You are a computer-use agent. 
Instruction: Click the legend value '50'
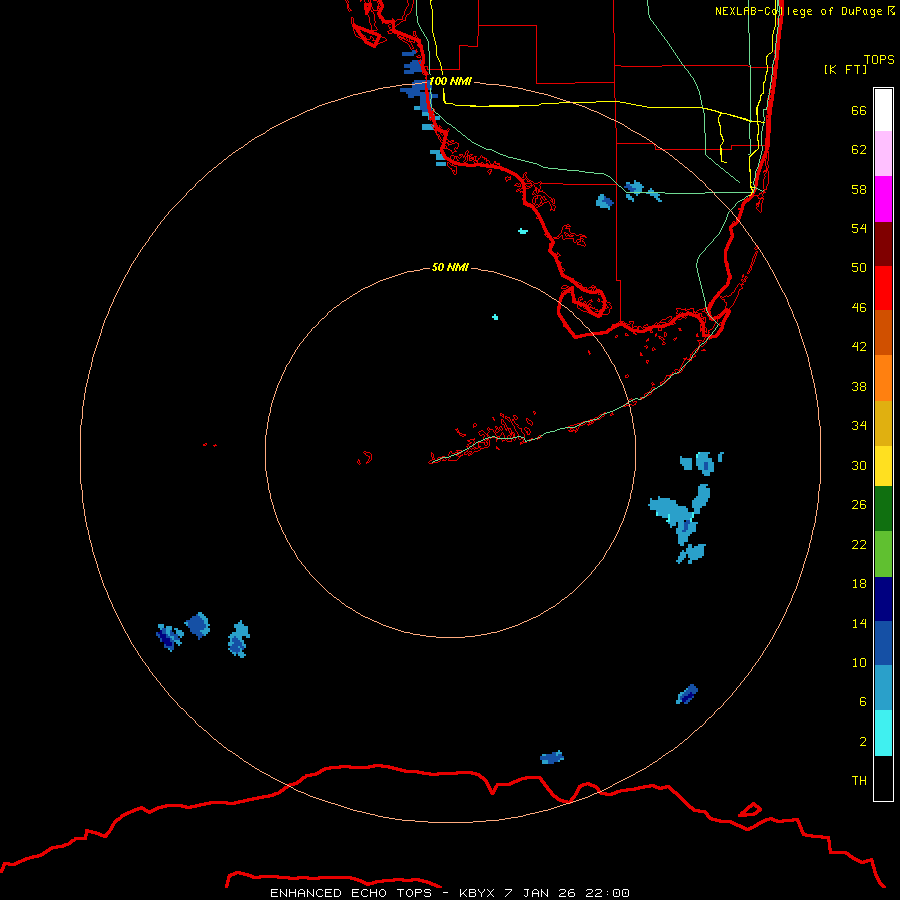pos(859,268)
